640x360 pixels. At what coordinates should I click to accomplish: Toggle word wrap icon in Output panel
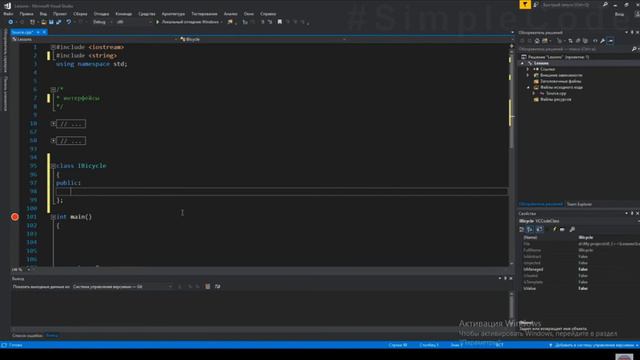point(218,287)
